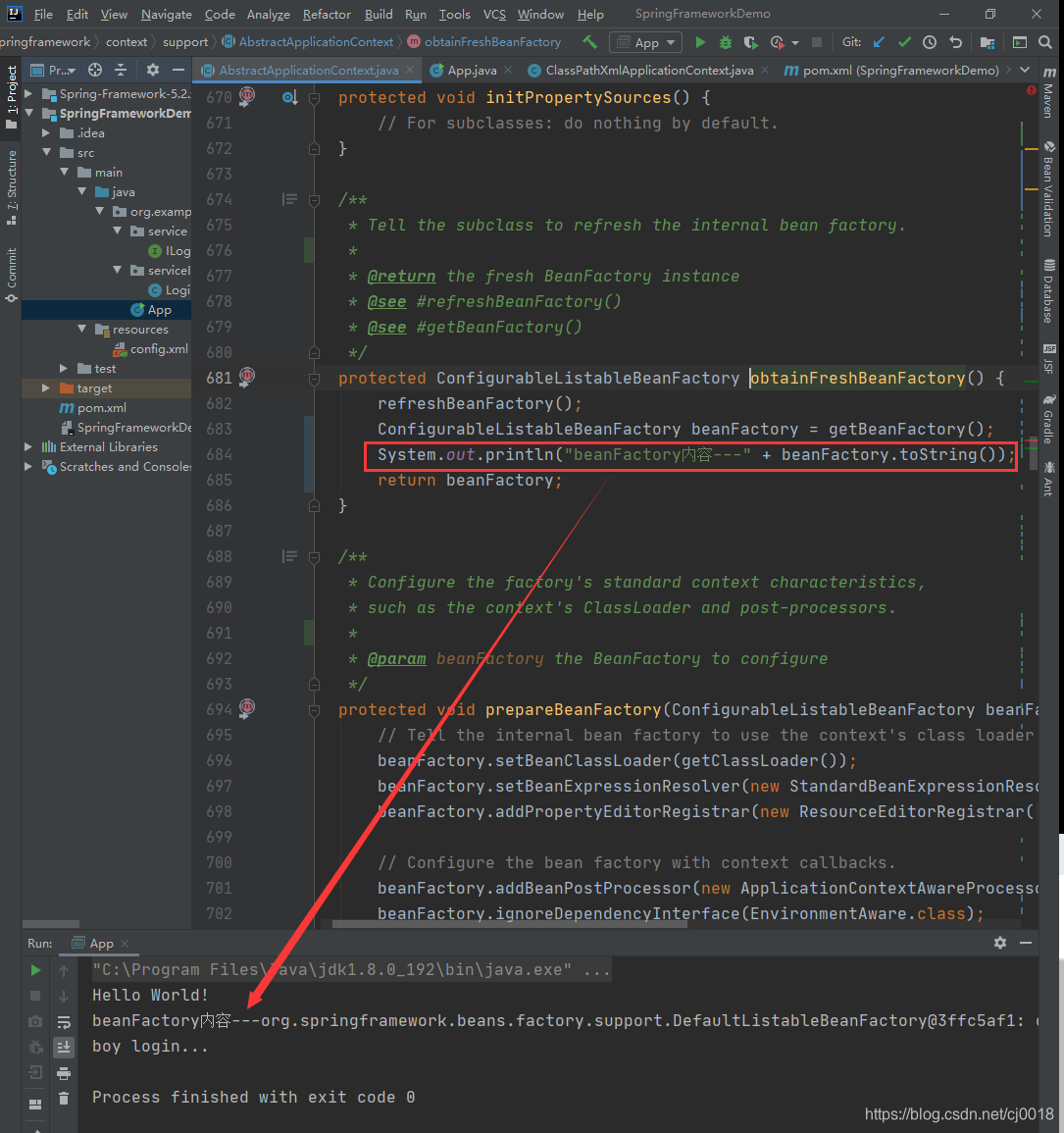The height and width of the screenshot is (1133, 1064).
Task: Click error indicator at editor top right
Action: point(1031,90)
